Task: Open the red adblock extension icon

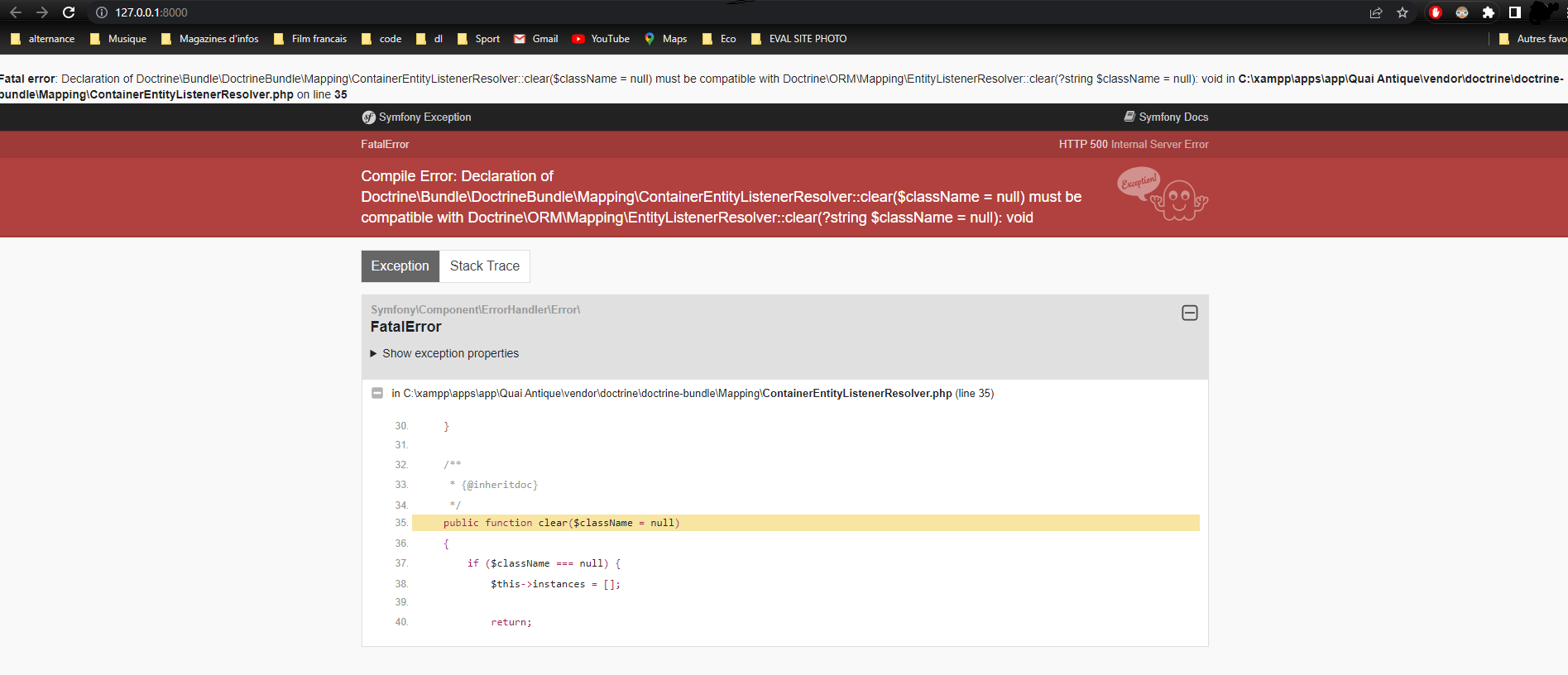Action: tap(1436, 12)
